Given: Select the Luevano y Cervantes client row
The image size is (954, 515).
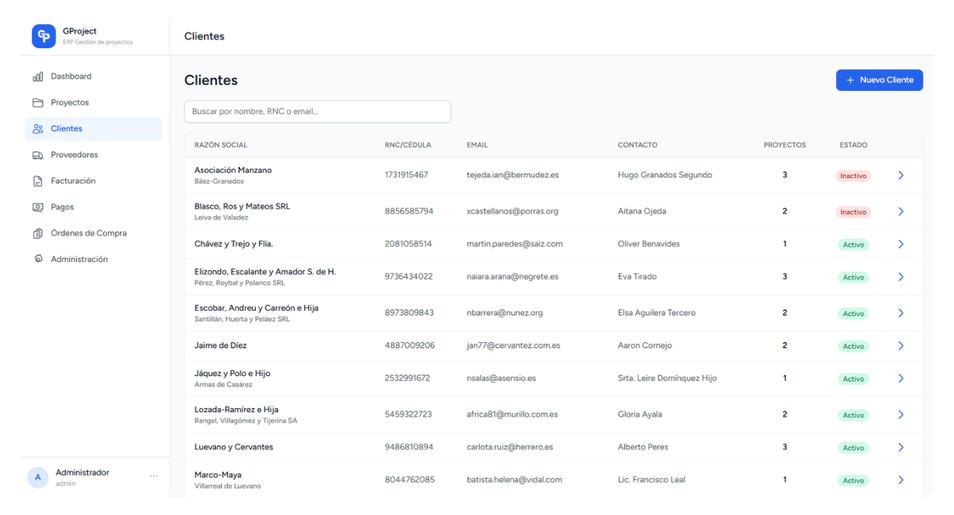Looking at the screenshot, I should (234, 447).
